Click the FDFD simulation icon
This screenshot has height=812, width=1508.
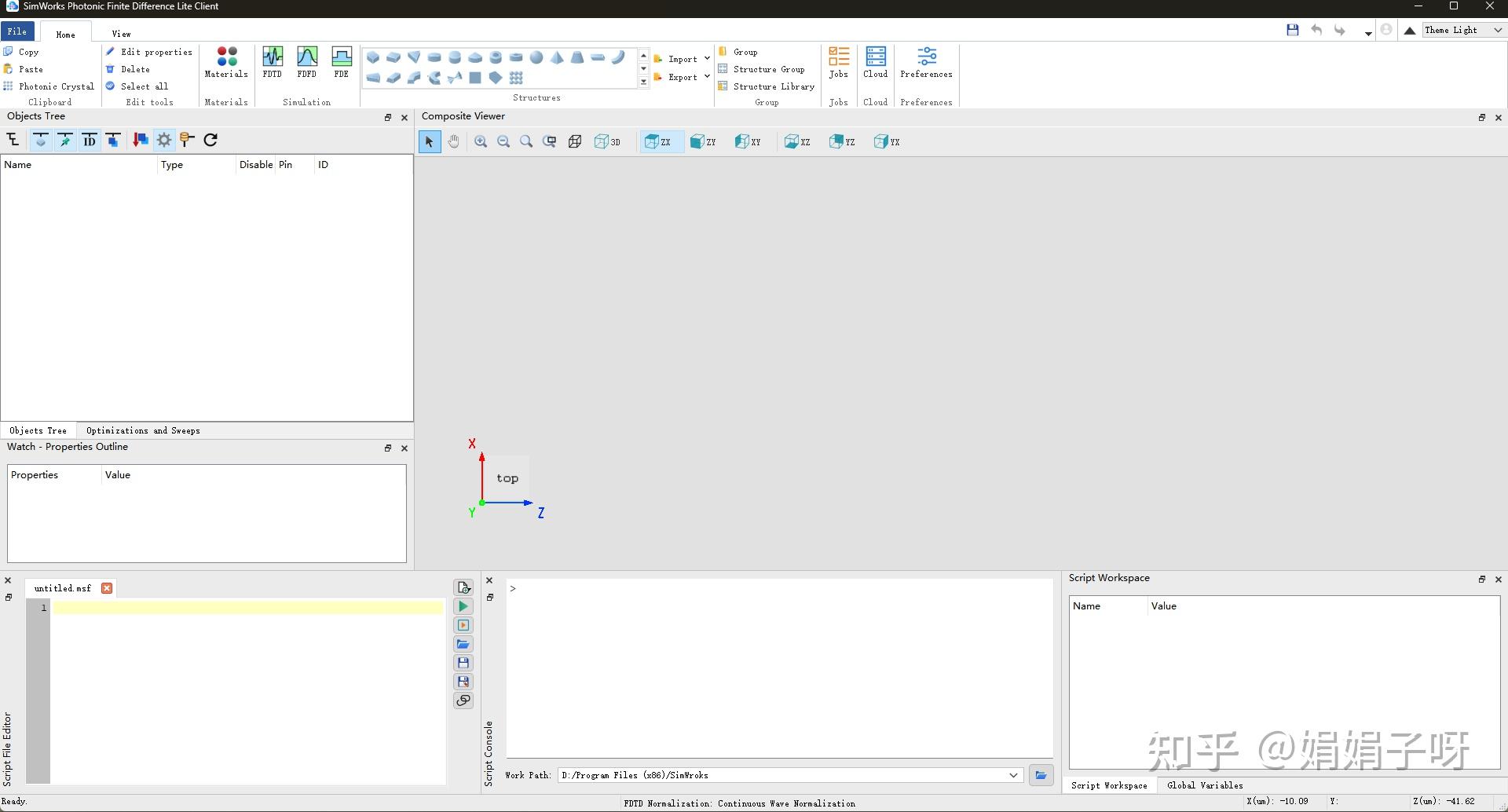[306, 62]
